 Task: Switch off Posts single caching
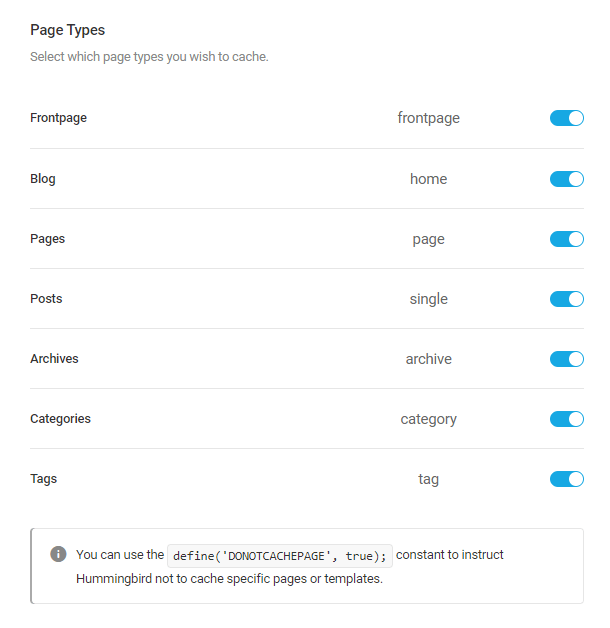567,299
